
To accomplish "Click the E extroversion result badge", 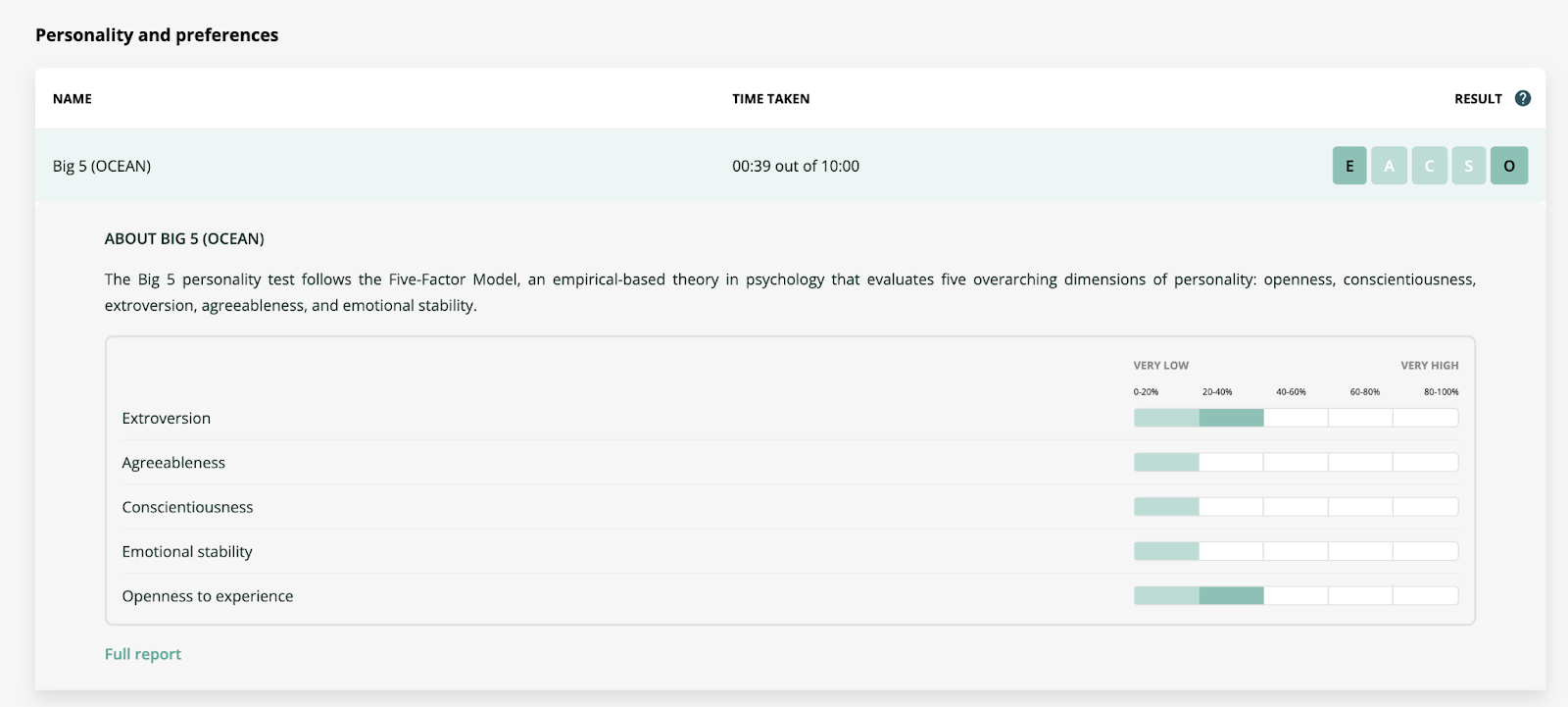I will tap(1349, 166).
